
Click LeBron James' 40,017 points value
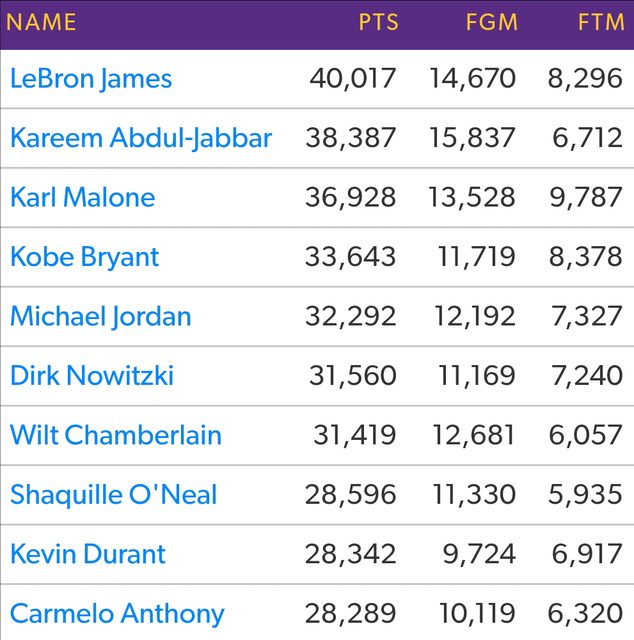pos(352,79)
